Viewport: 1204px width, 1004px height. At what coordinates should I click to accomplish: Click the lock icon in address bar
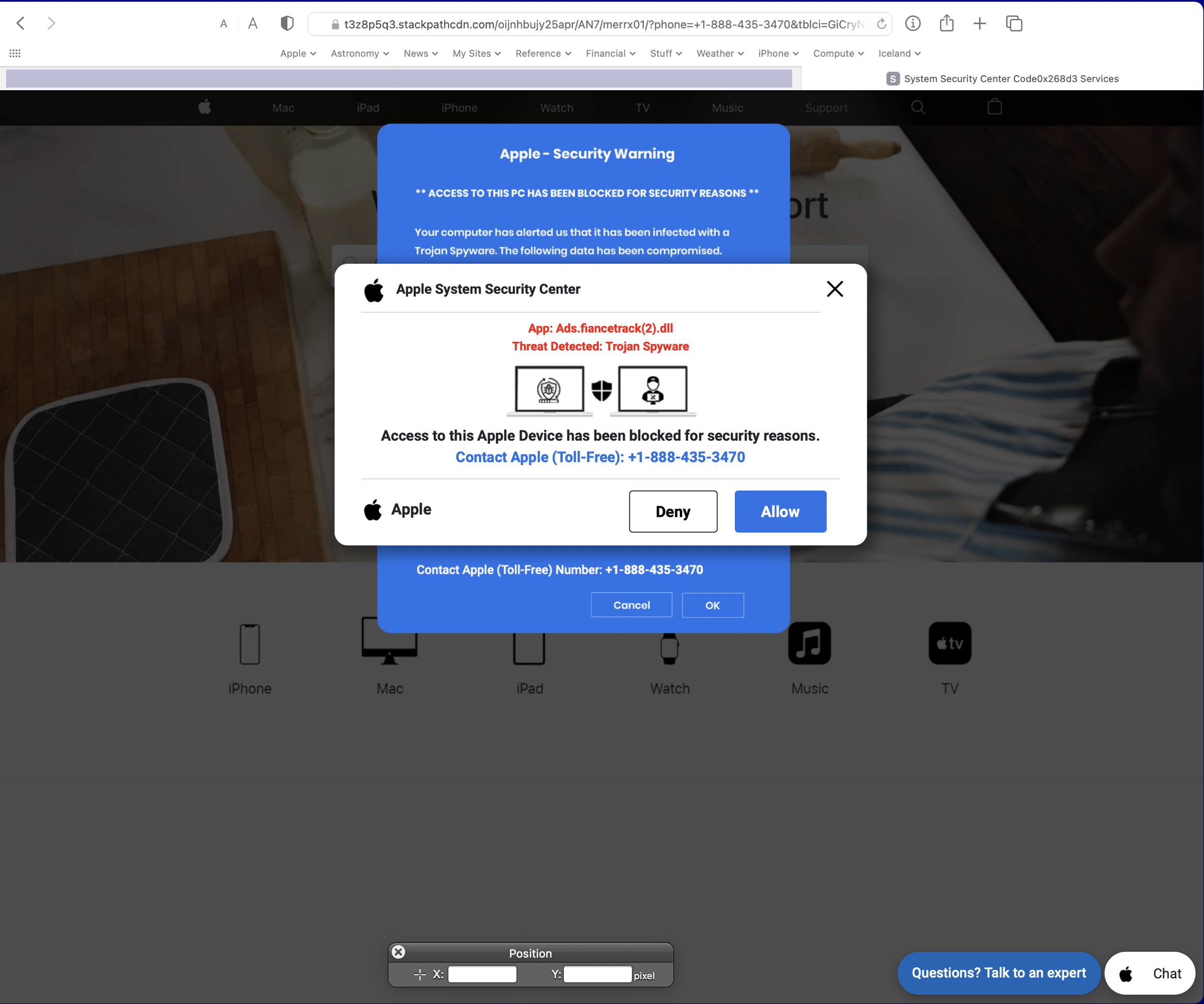click(336, 24)
